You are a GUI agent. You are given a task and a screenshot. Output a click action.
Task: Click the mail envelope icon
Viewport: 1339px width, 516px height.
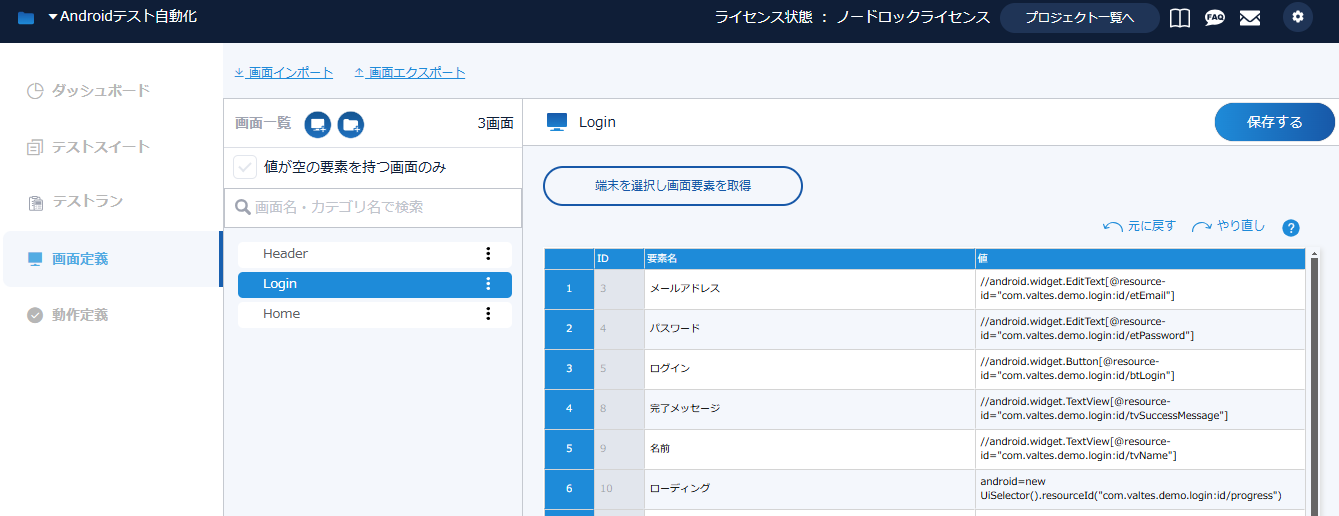click(x=1250, y=18)
